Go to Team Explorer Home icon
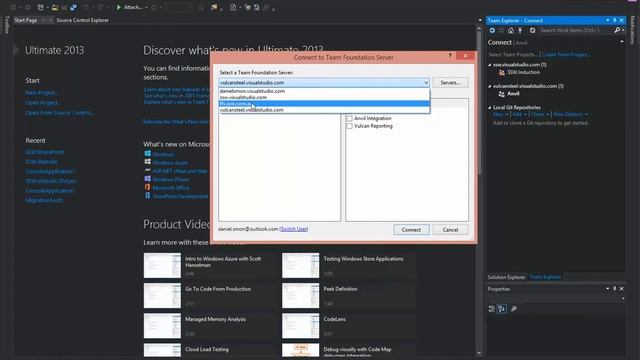 pyautogui.click(x=511, y=30)
